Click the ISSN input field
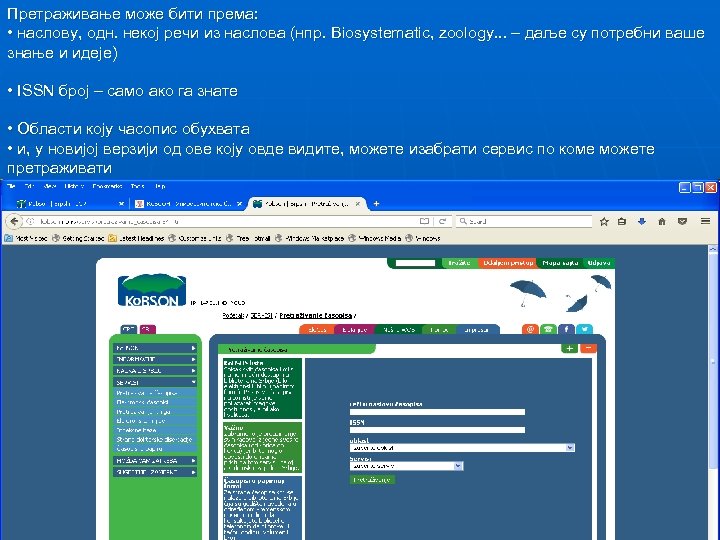Viewport: 720px width, 540px height. pyautogui.click(x=437, y=430)
